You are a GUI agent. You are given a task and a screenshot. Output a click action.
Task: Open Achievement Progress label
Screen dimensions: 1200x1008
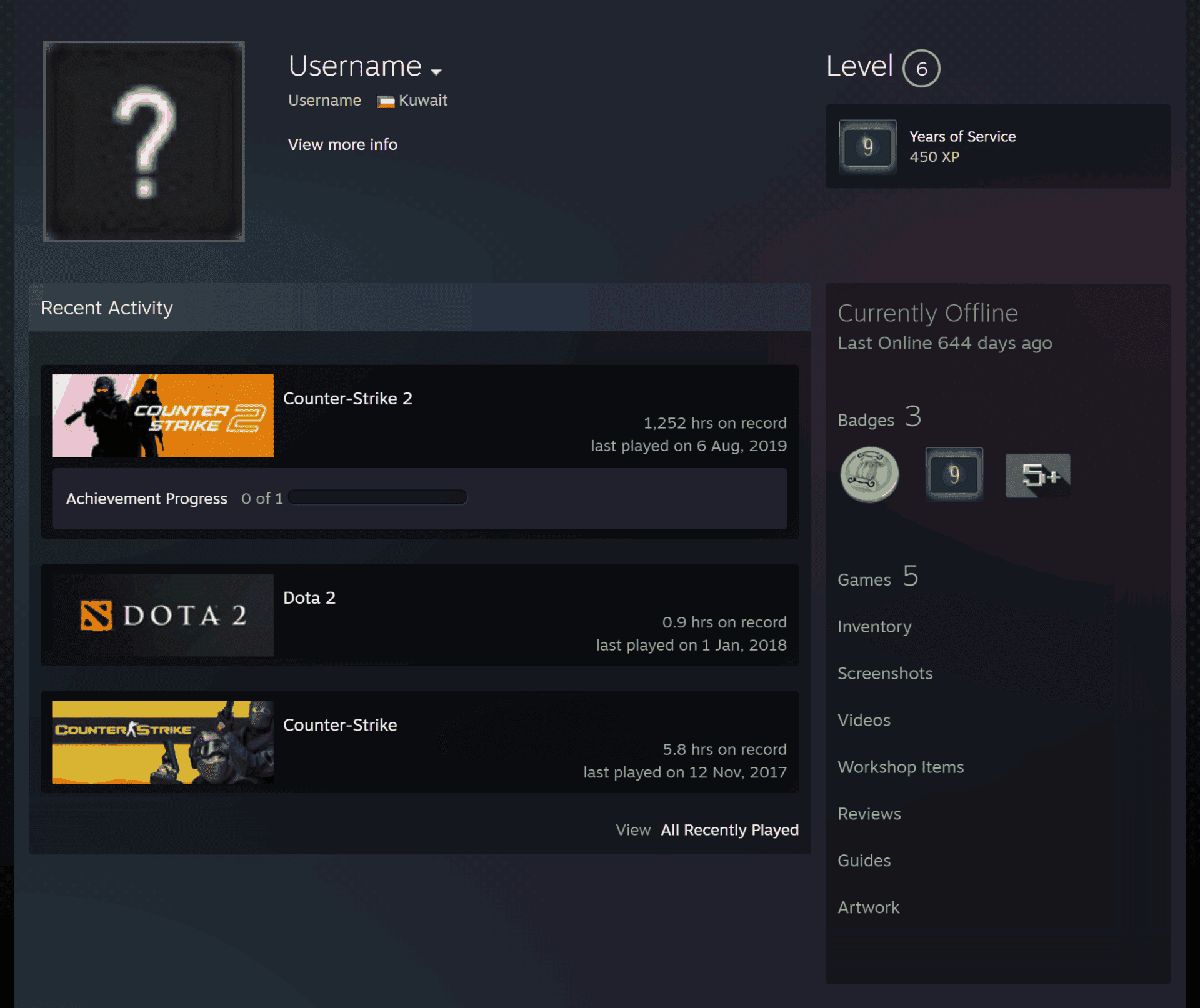[147, 499]
